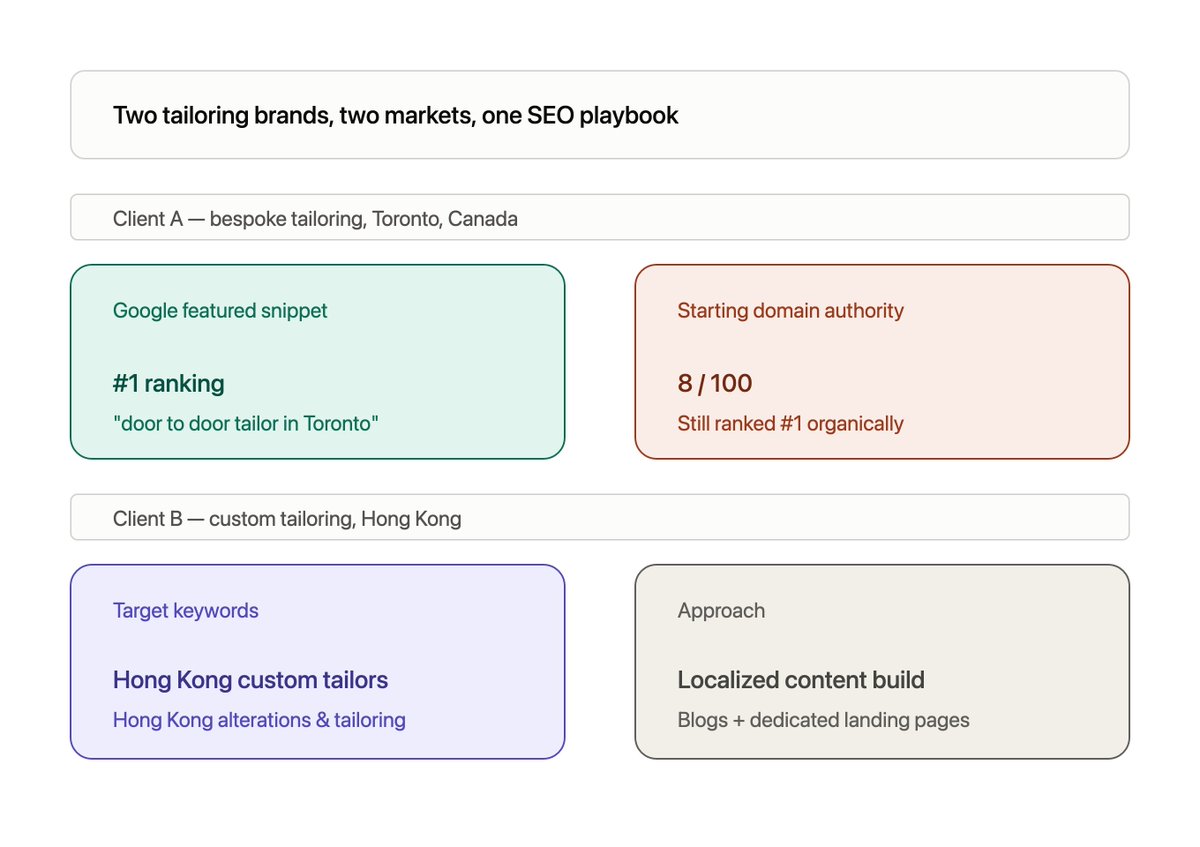
Task: Select 'Blogs + dedicated landing pages' text
Action: (x=823, y=719)
